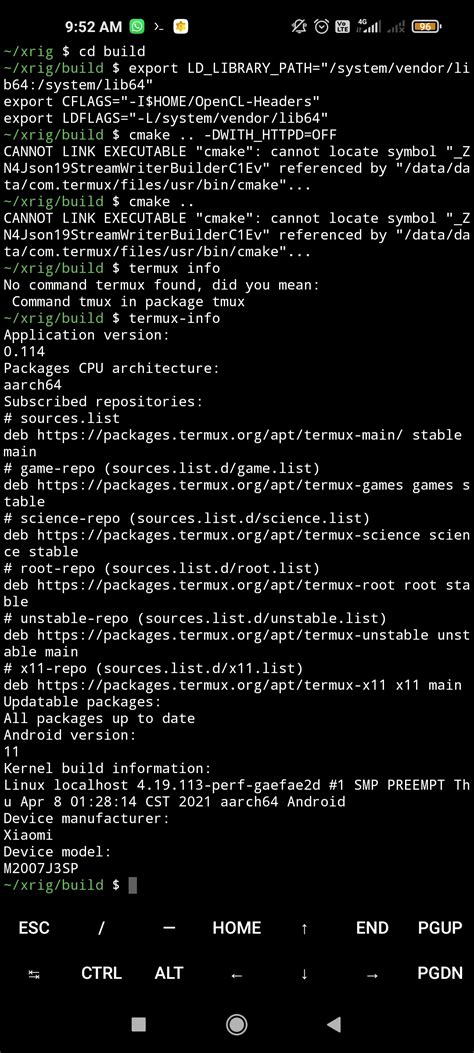Tap the PGDN extra key

(x=440, y=973)
